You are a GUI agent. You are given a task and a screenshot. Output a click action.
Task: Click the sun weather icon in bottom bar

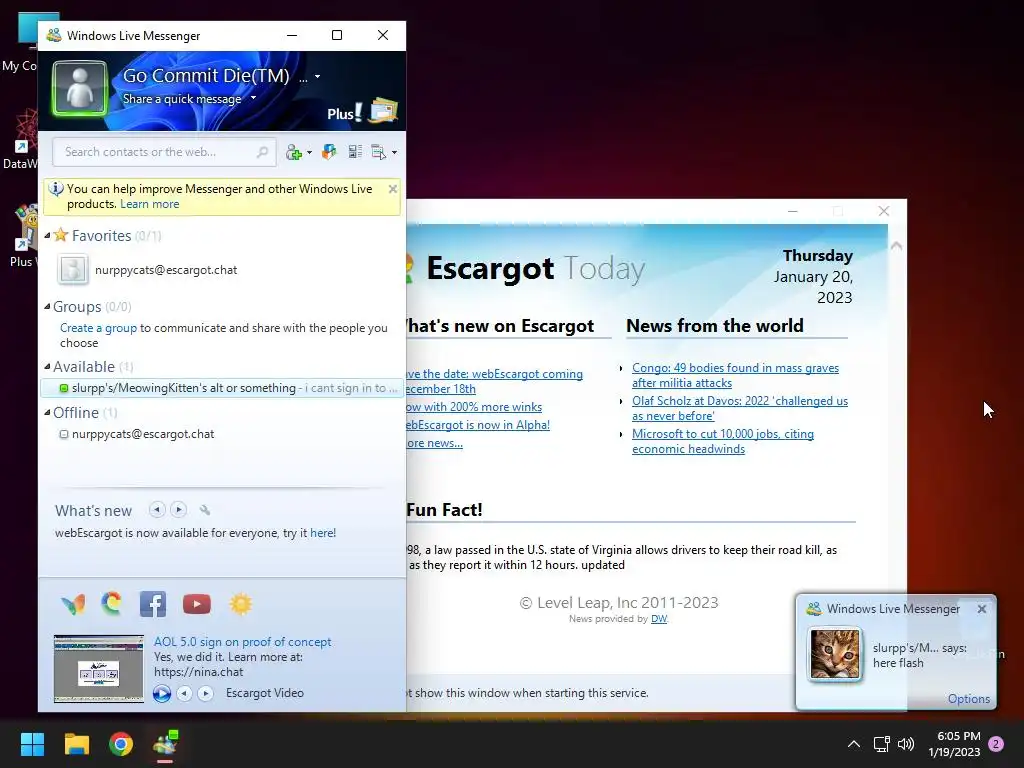(240, 604)
